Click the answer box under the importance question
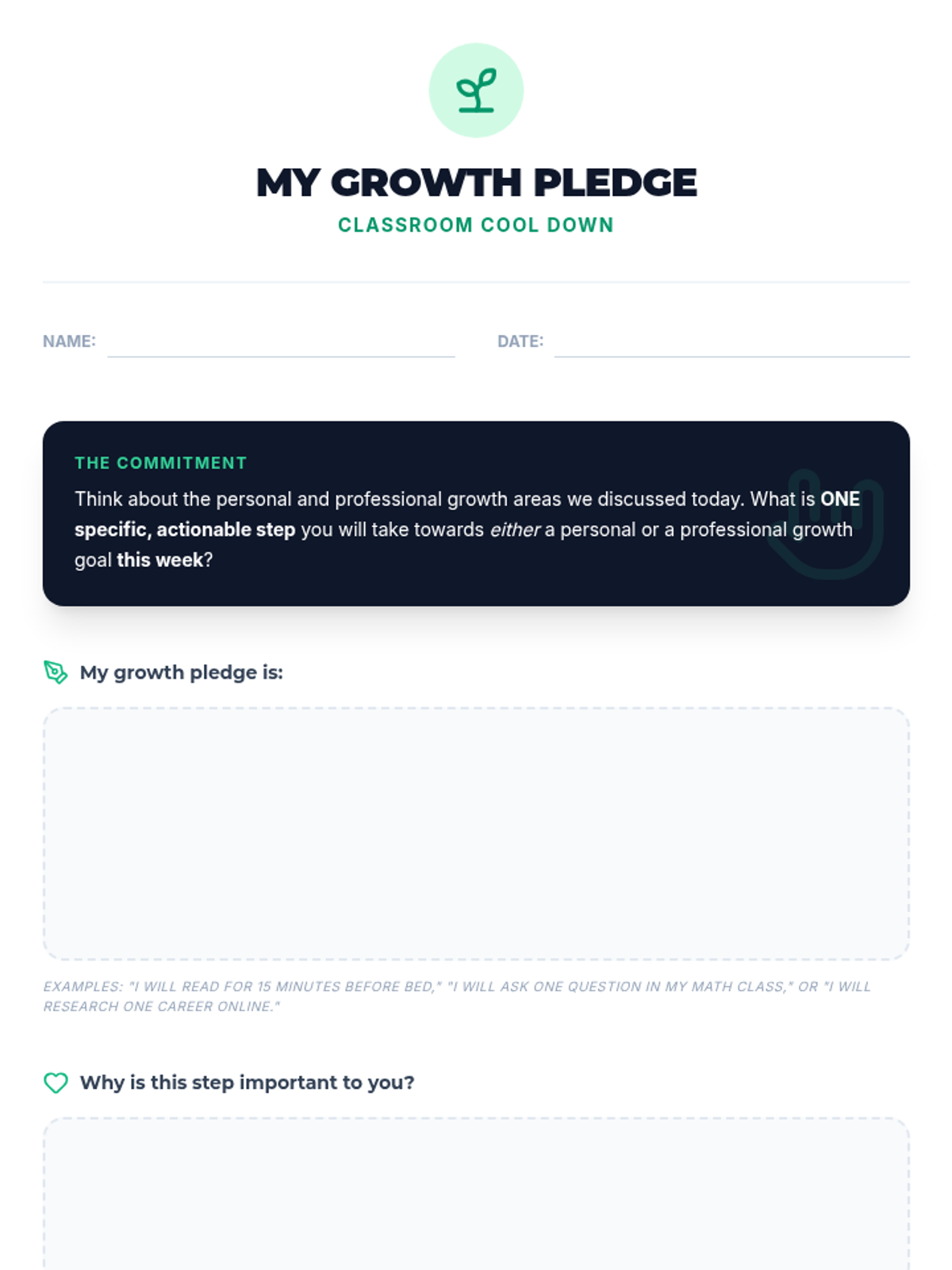Screen dimensions: 952x1270 tap(476, 1194)
